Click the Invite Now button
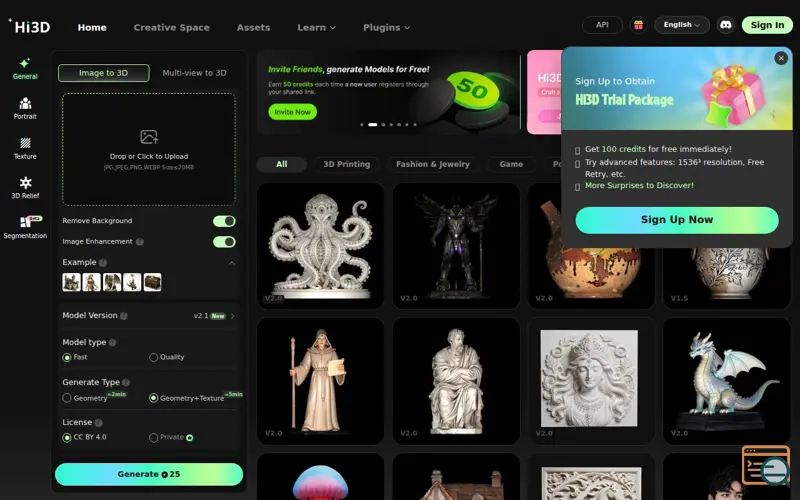 [292, 112]
